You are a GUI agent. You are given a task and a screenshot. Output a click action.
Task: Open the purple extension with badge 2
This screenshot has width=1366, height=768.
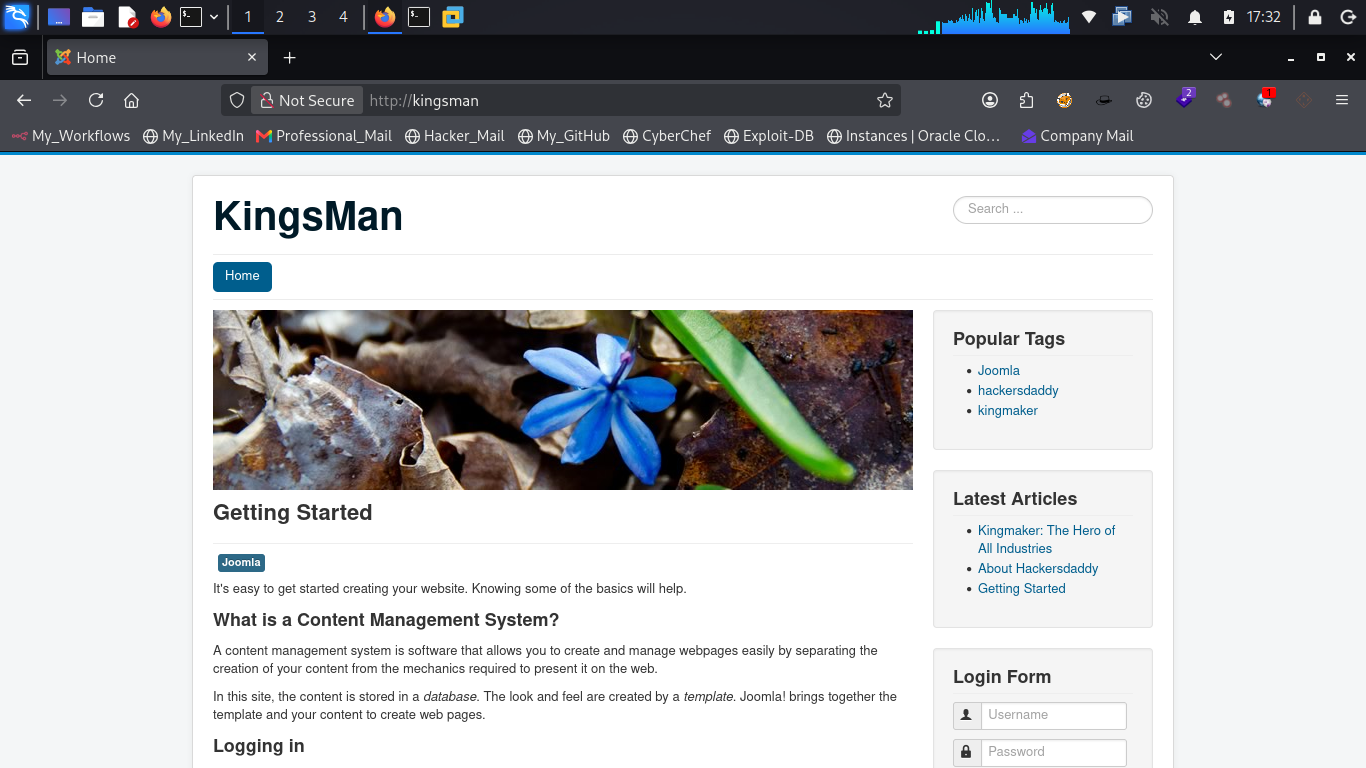[x=1185, y=99]
